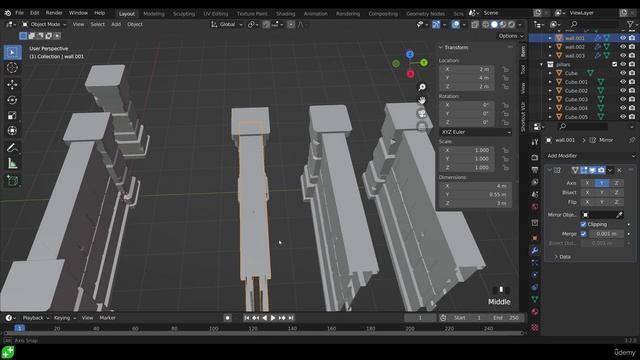640x360 pixels.
Task: Switch to the Shading workspace tab
Action: [x=285, y=13]
